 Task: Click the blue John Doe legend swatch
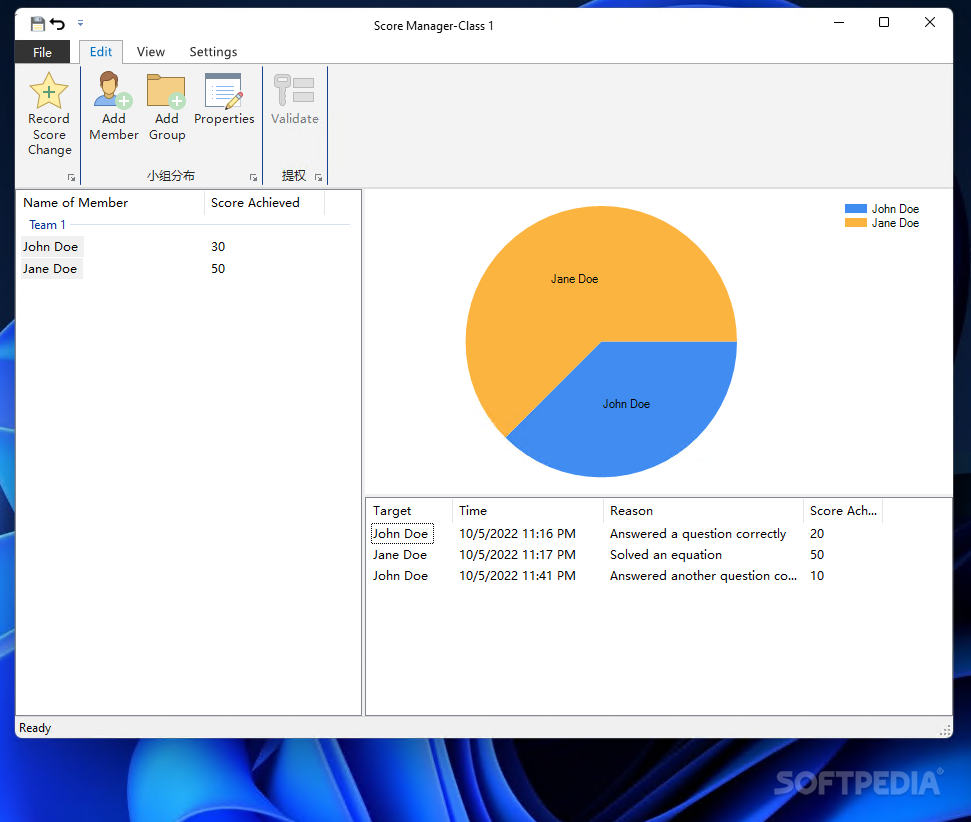coord(855,209)
